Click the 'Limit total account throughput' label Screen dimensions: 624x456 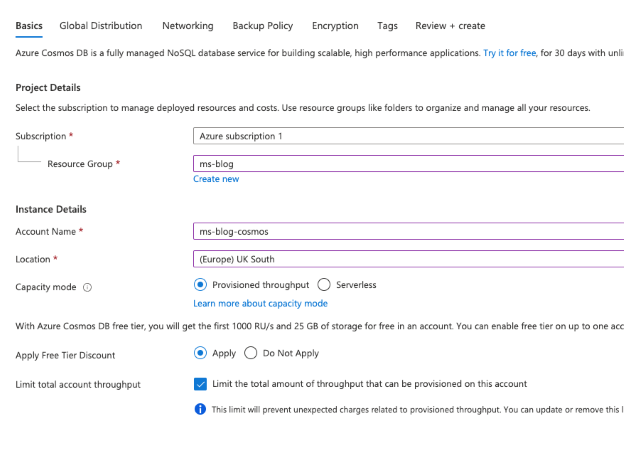click(78, 385)
